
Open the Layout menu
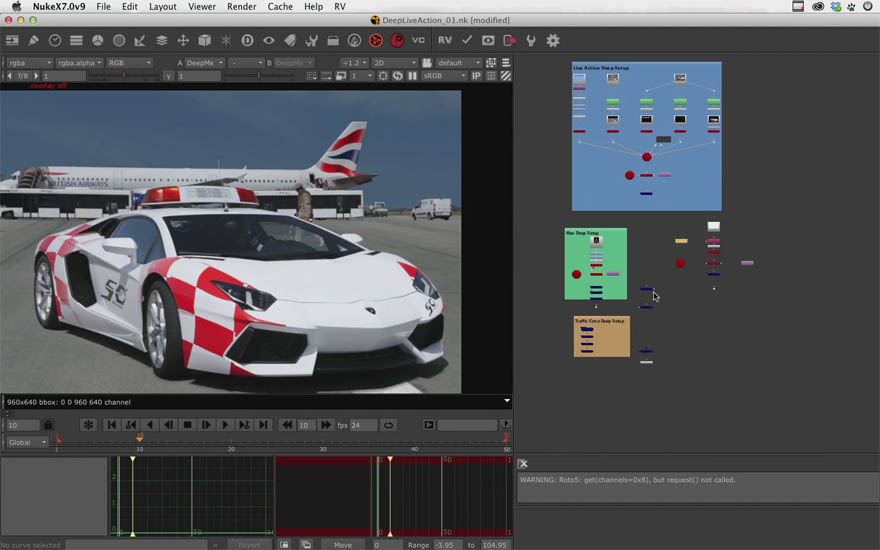tap(163, 7)
